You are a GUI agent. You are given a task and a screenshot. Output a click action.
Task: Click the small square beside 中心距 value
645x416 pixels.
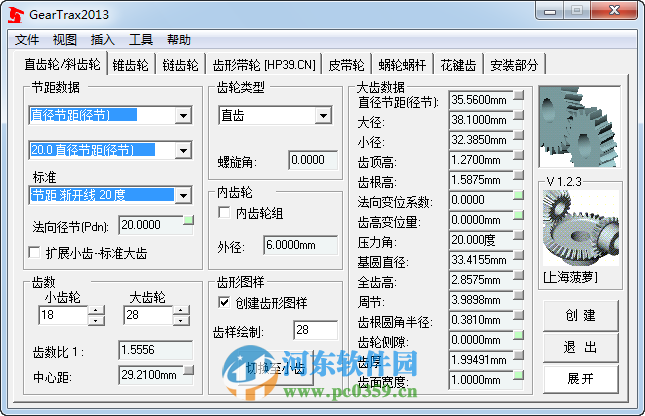[188, 371]
